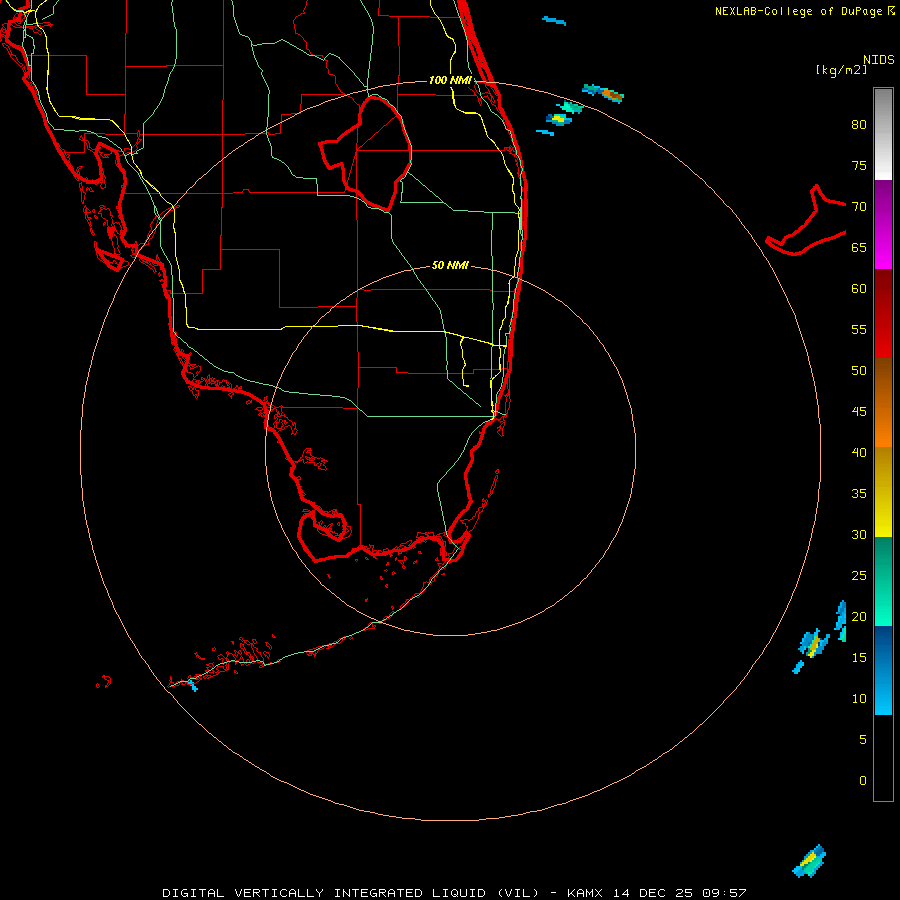Click the 20 value on color scale
Screen dimensions: 900x900
(859, 616)
